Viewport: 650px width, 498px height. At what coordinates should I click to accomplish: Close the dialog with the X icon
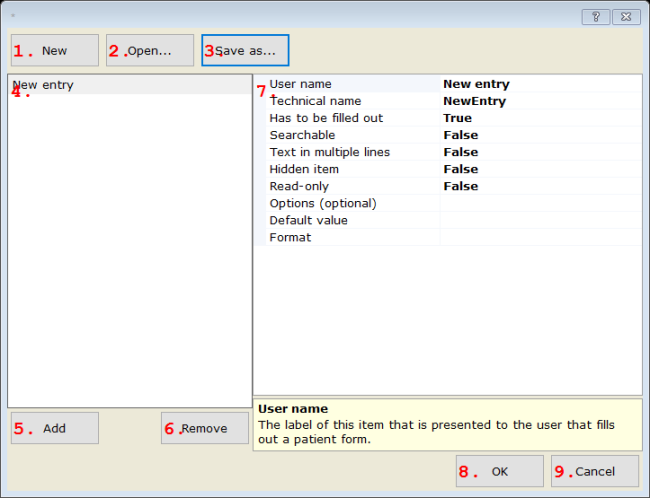[x=626, y=17]
